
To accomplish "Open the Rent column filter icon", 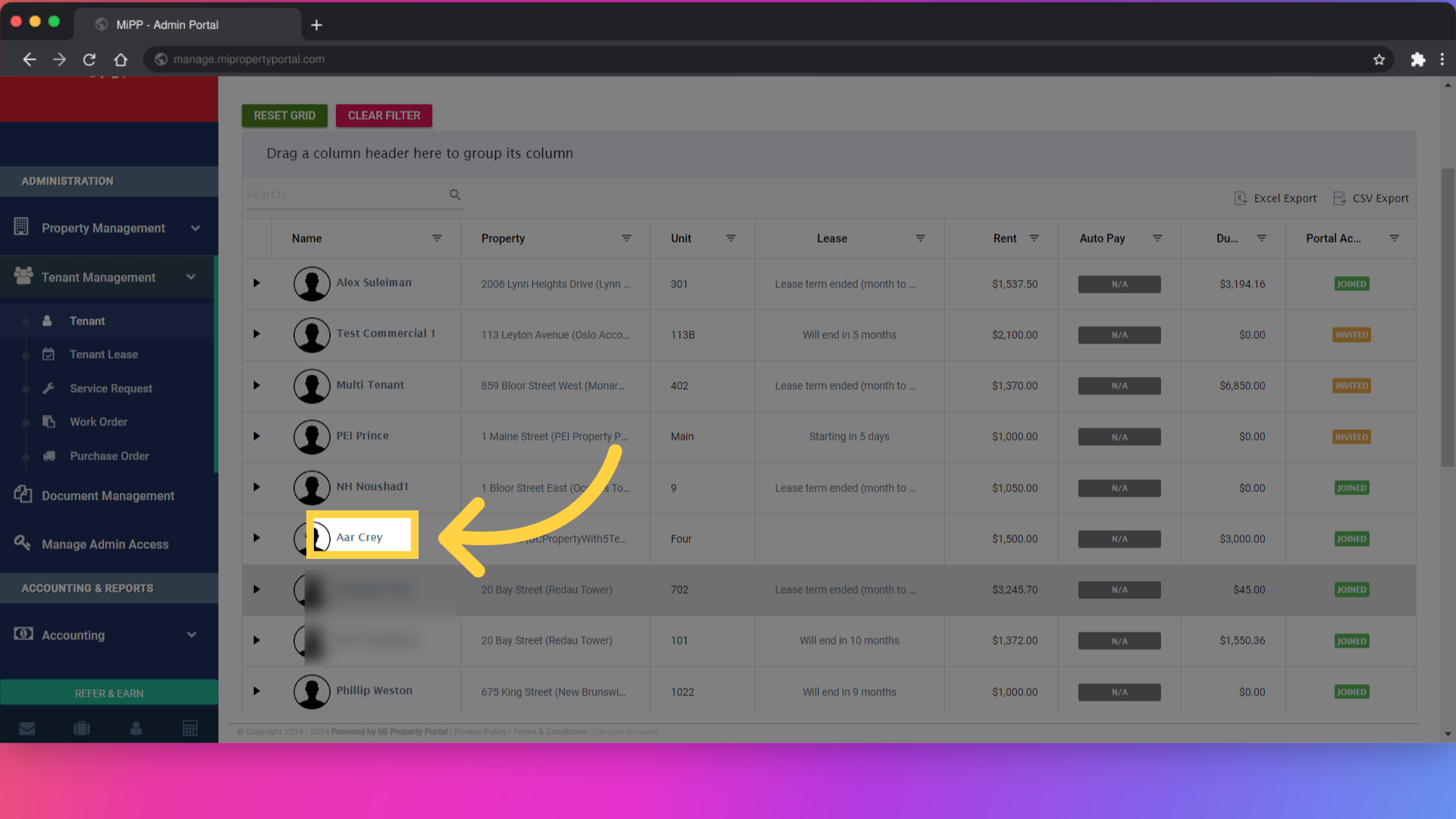I will point(1034,238).
